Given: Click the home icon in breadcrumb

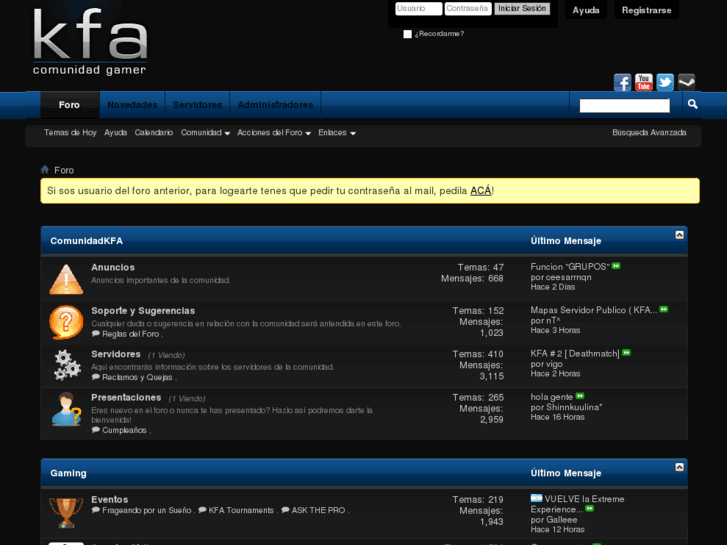Looking at the screenshot, I should 45,170.
